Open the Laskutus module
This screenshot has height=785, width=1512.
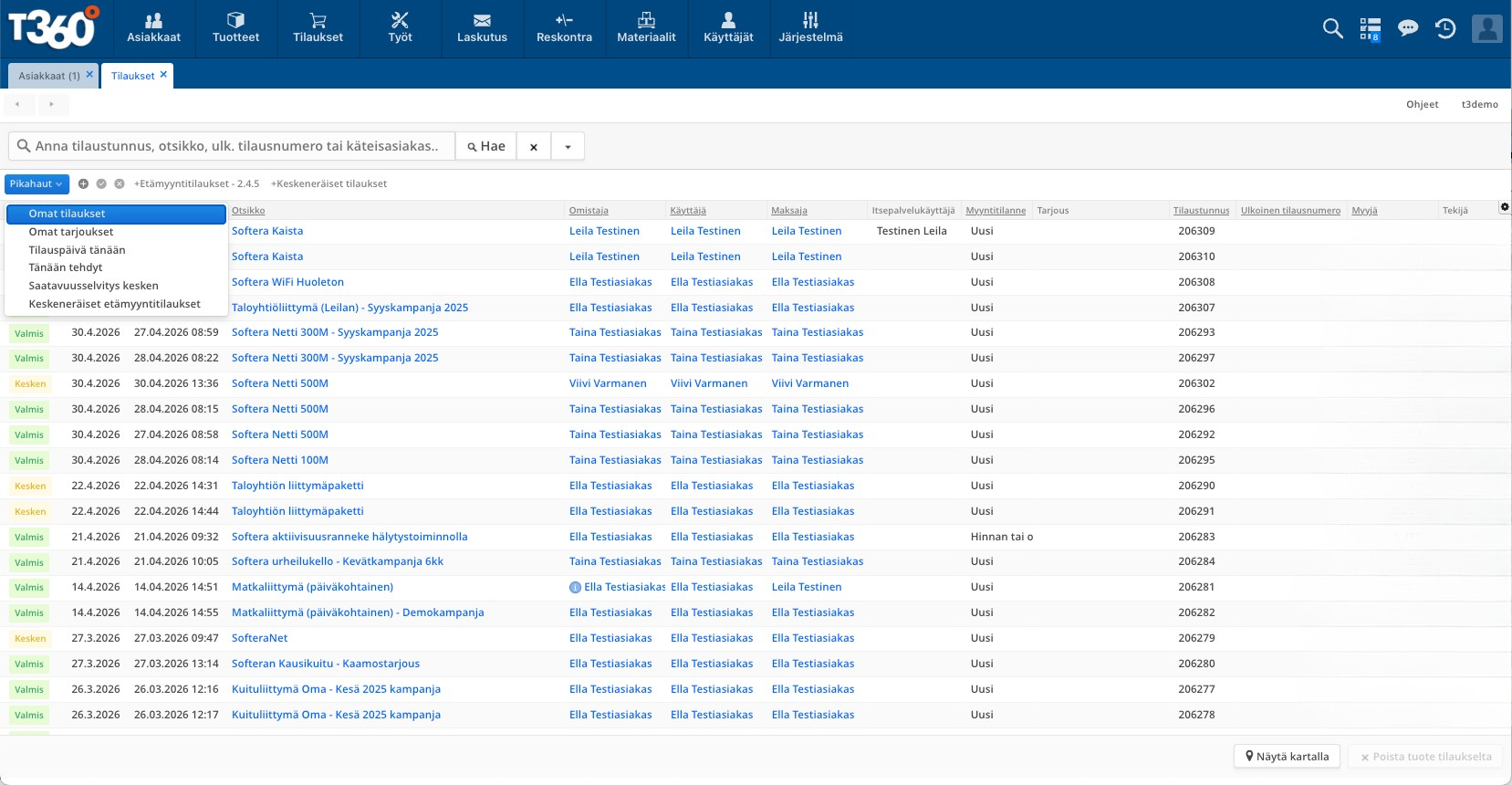pyautogui.click(x=482, y=28)
